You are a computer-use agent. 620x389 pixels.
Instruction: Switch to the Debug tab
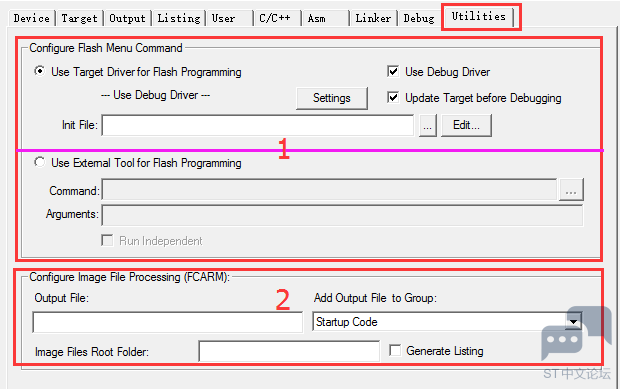[419, 18]
